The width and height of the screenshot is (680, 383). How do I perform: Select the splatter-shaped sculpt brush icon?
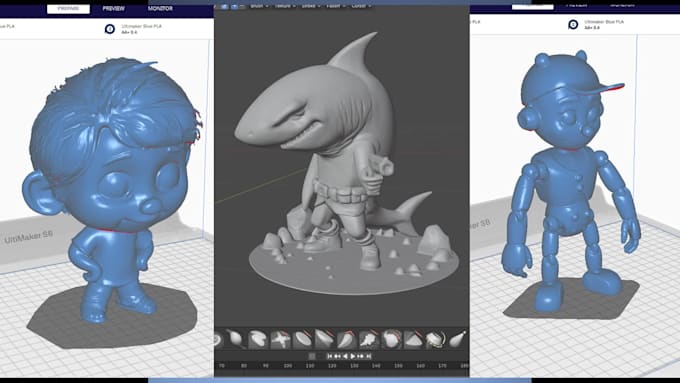369,339
